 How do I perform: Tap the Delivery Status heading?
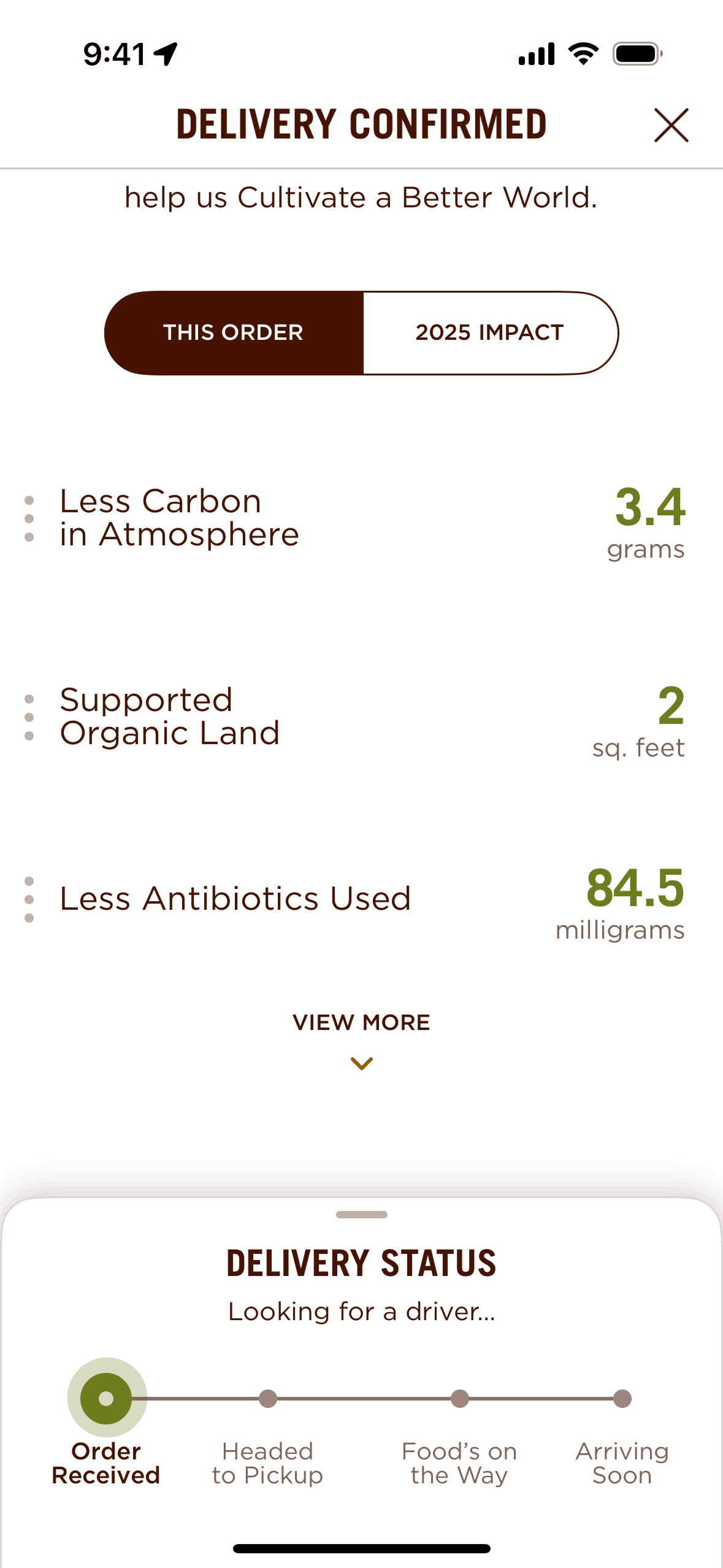(361, 1263)
